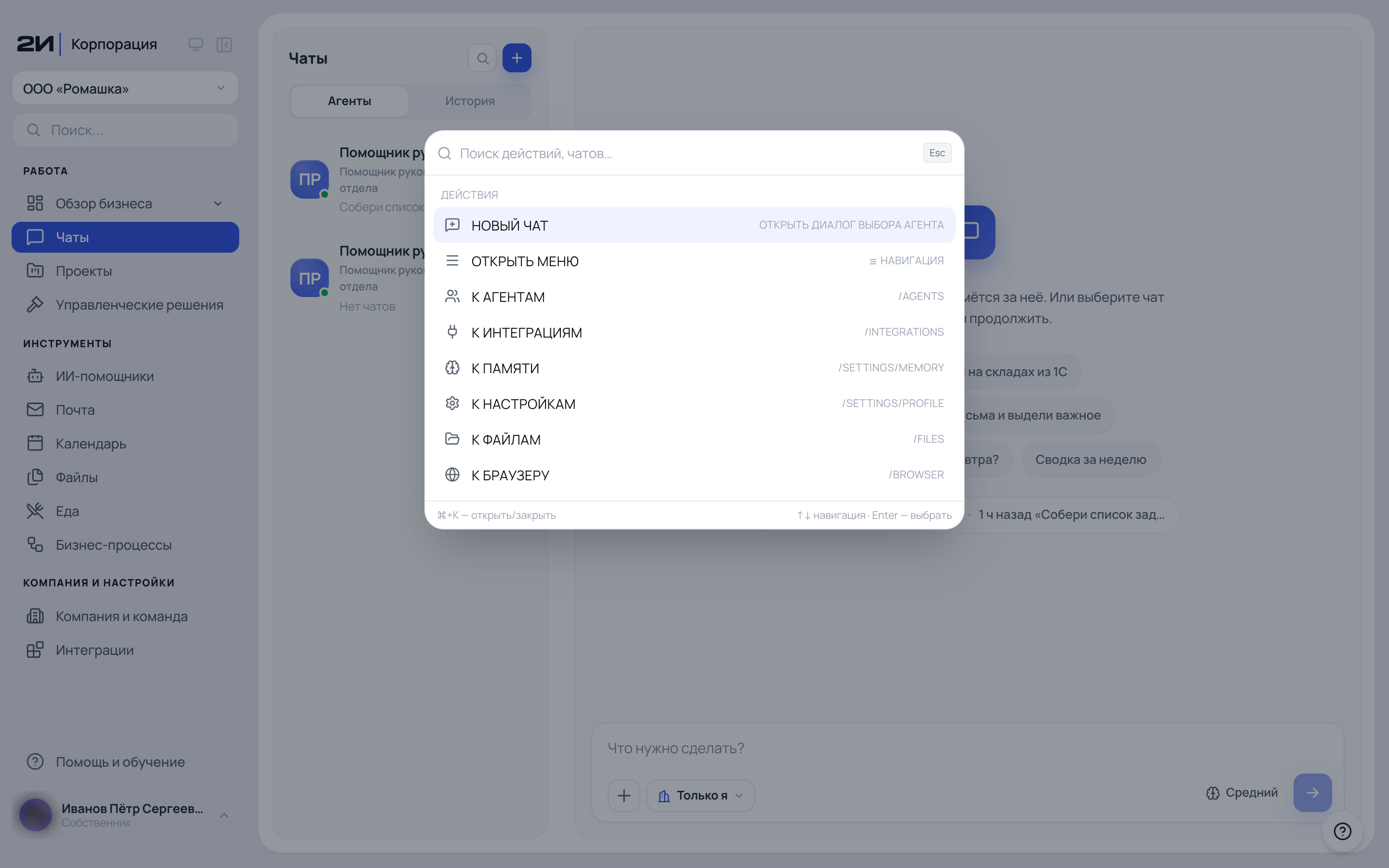This screenshot has width=1389, height=868.
Task: Switch to the История tab
Action: click(469, 101)
